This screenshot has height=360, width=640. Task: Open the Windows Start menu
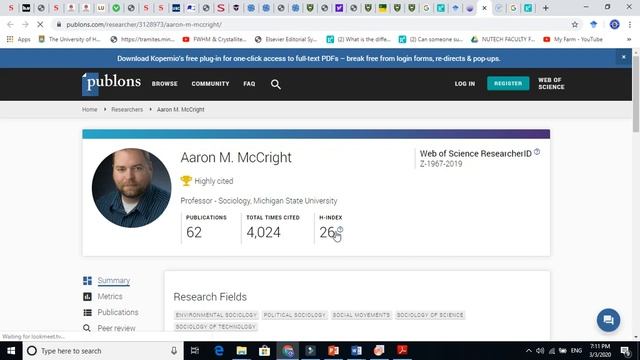pos(11,351)
